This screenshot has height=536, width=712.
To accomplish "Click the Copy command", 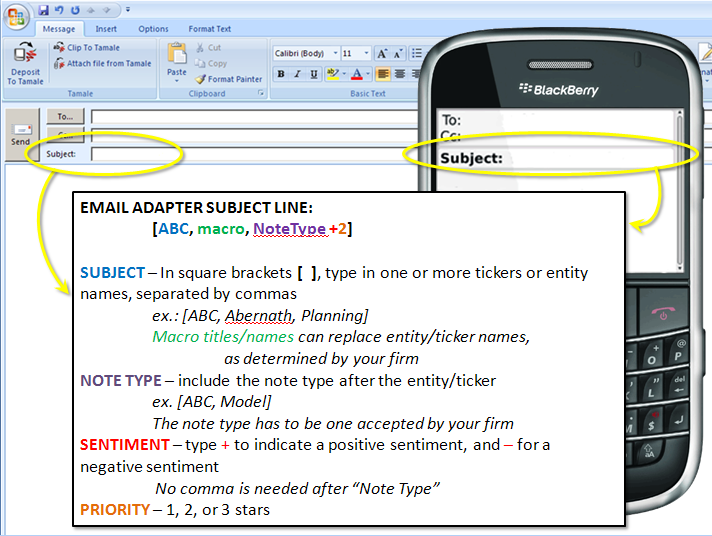I will 211,64.
